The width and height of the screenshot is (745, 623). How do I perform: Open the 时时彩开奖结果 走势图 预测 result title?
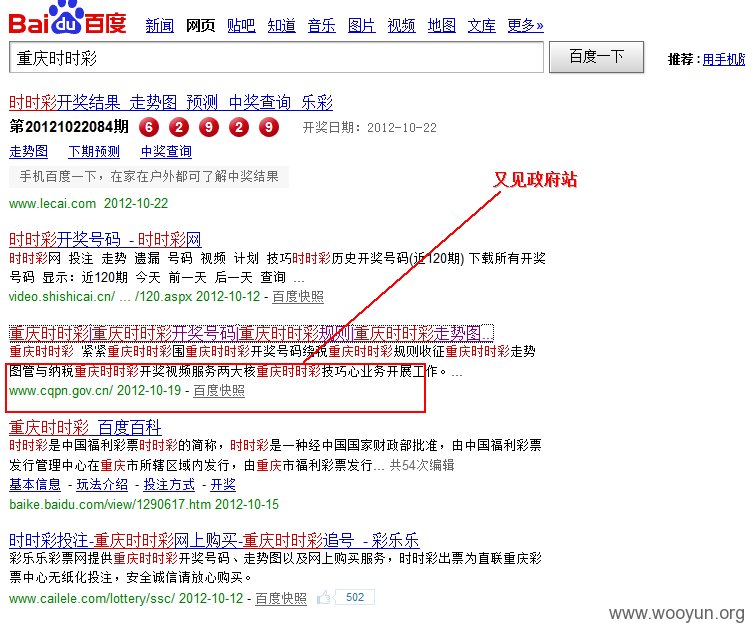pyautogui.click(x=171, y=102)
